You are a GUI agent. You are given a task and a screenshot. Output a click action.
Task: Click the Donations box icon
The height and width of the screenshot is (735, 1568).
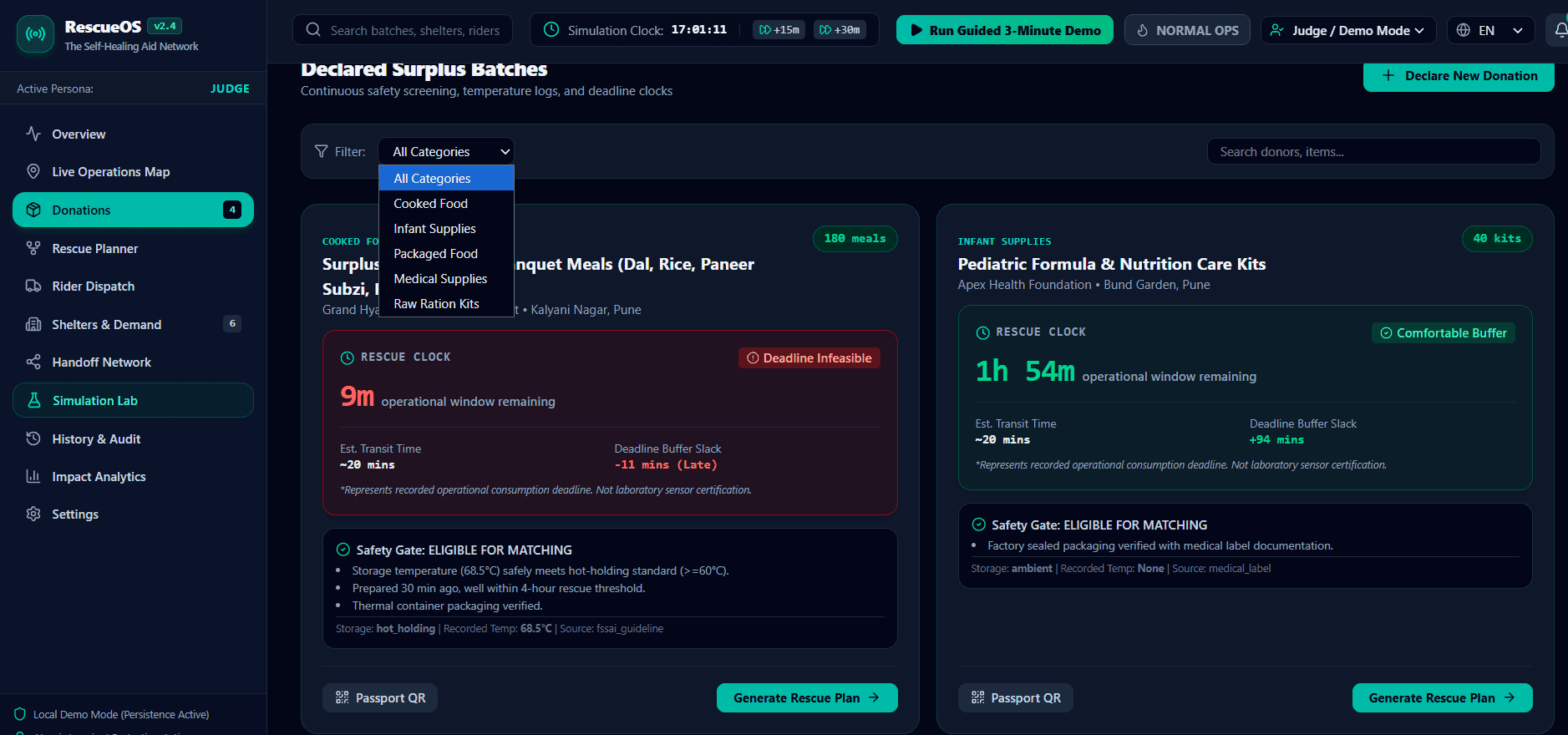coord(33,210)
